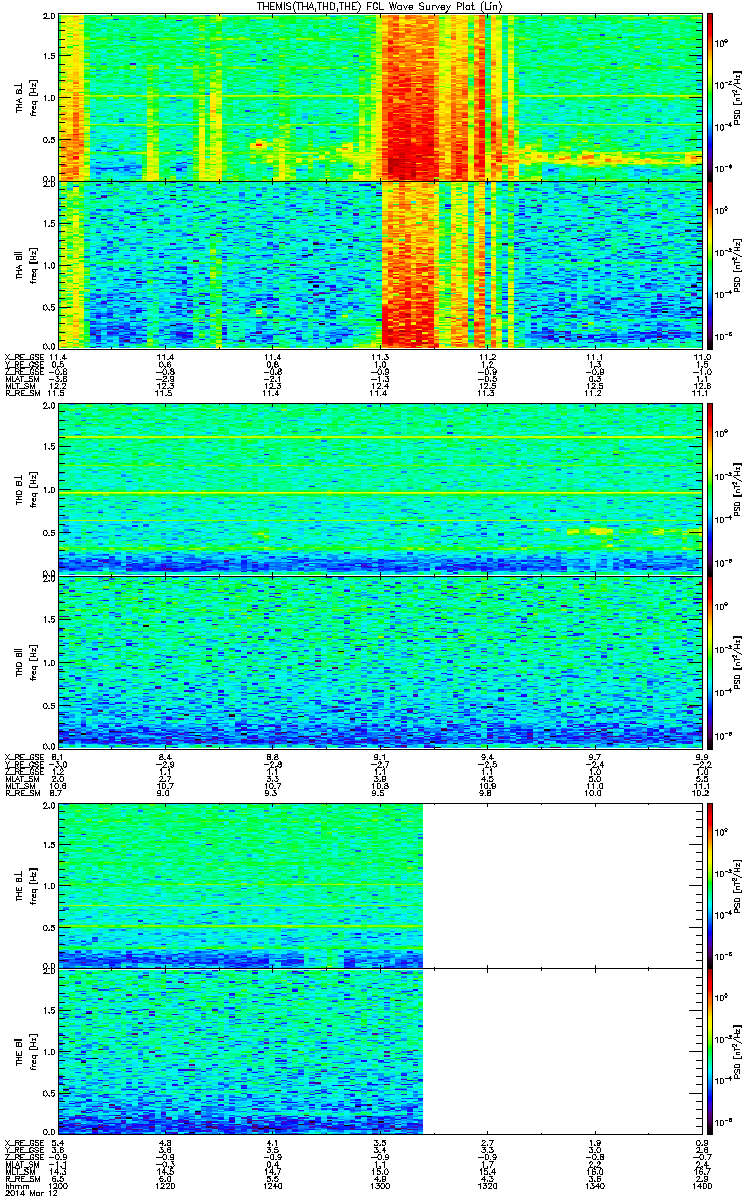Click the PSD [nT²/Hz] label beside THA B⊥
750x1200 pixels.
(736, 97)
